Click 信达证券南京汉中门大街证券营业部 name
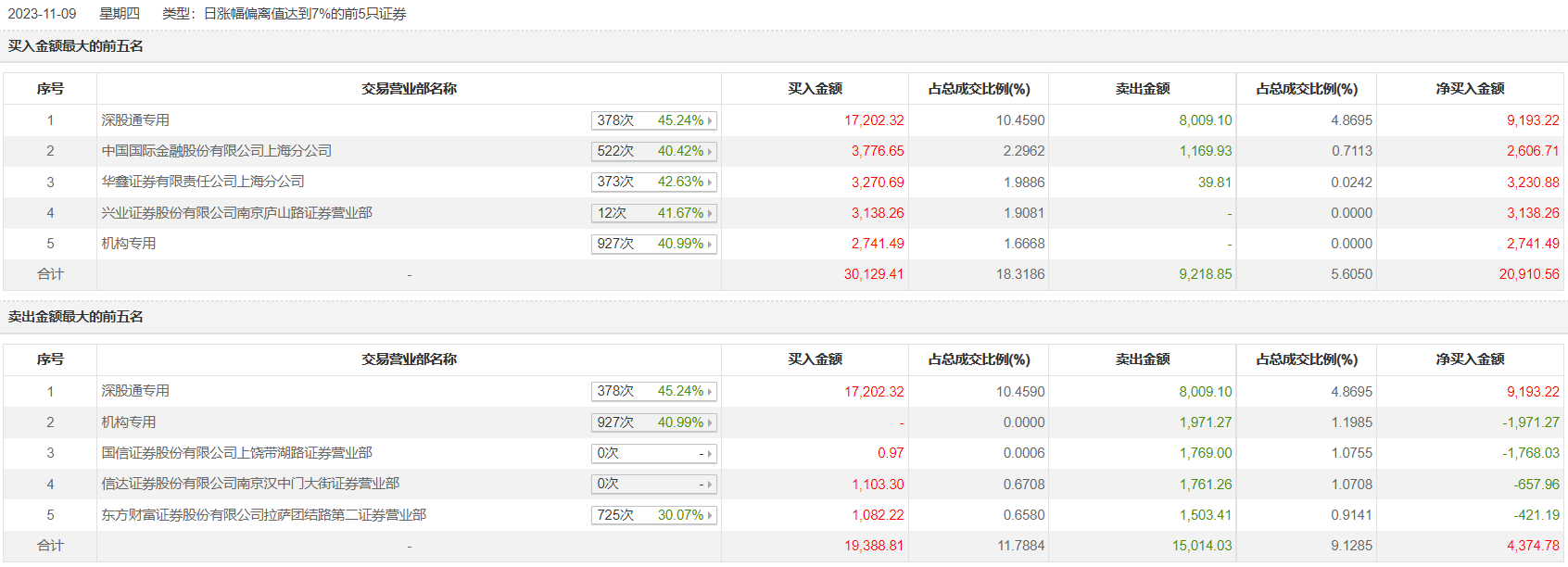This screenshot has height=567, width=1568. coord(250,484)
